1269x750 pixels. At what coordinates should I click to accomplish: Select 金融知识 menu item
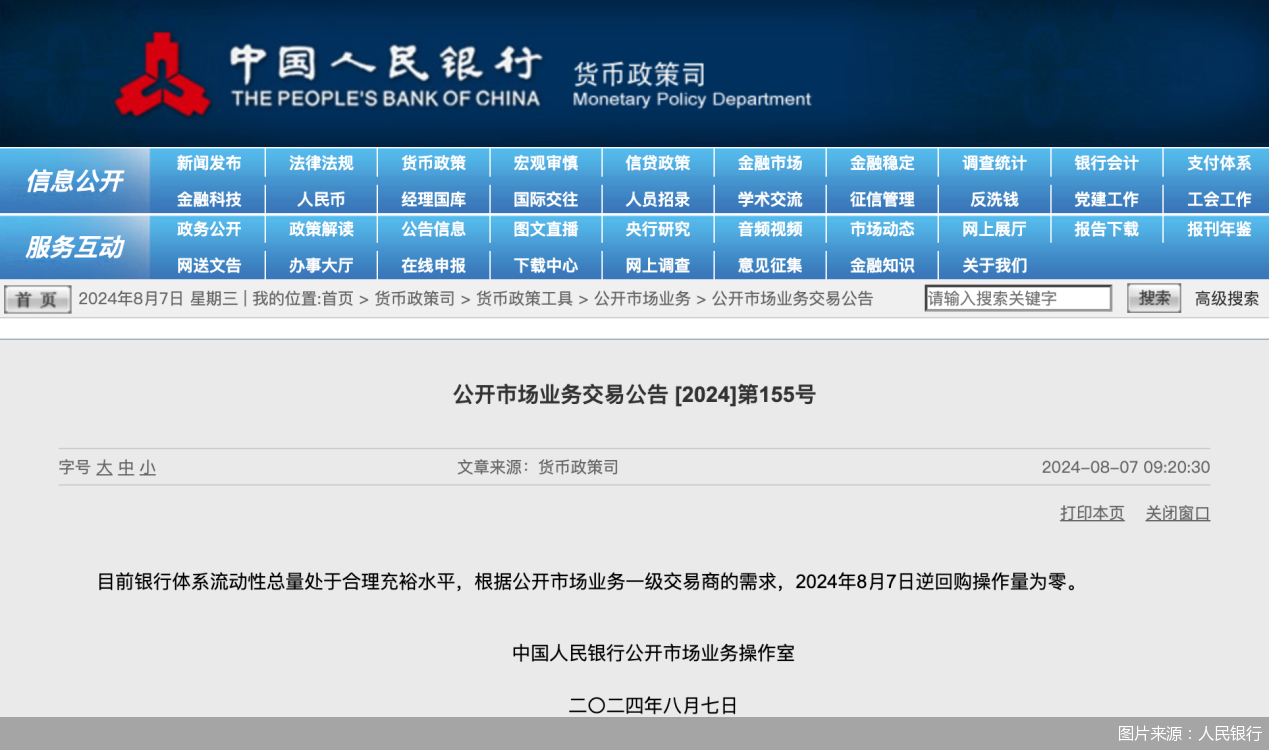pyautogui.click(x=882, y=266)
